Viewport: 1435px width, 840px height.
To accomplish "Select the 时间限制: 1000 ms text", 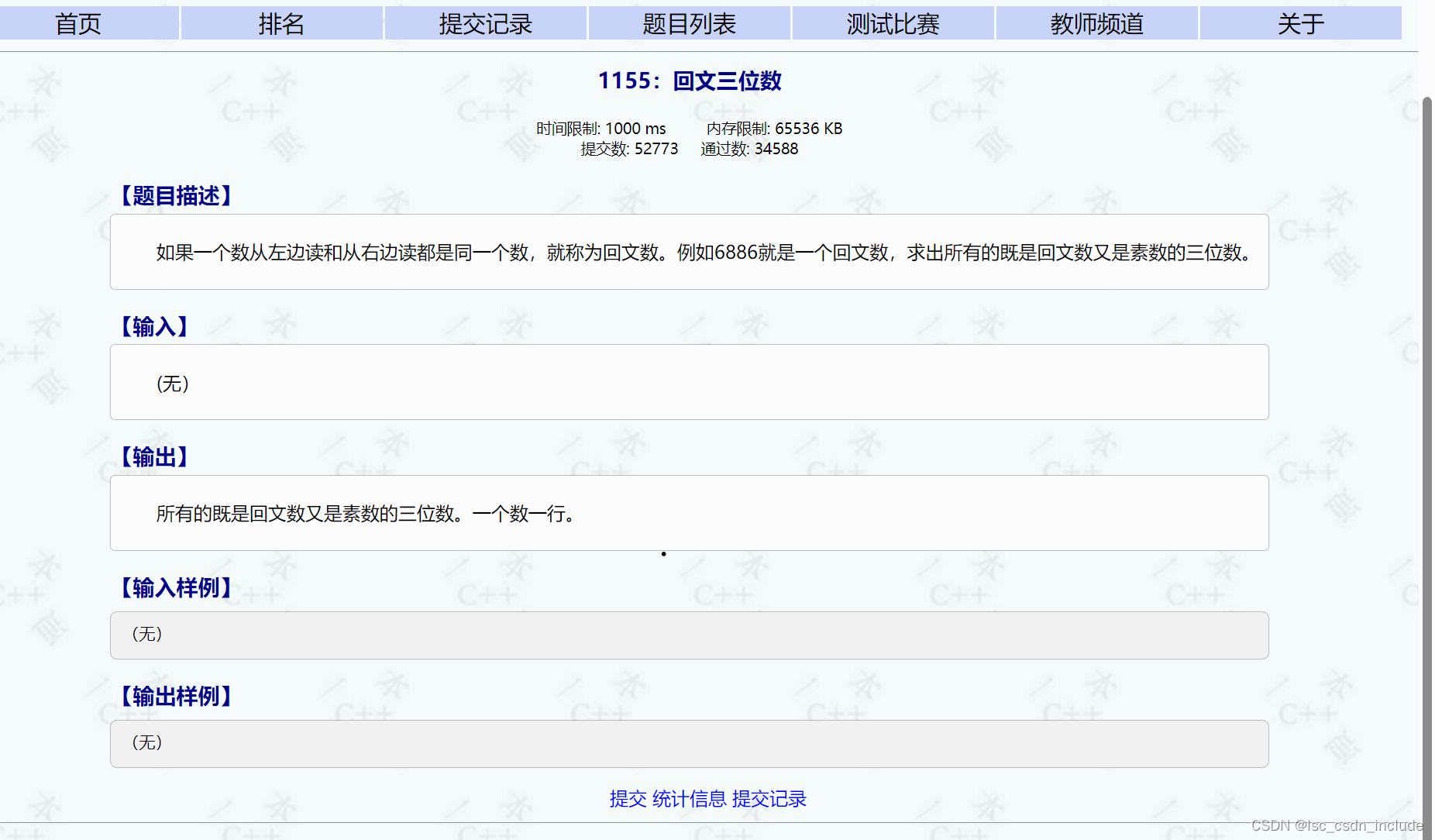I will (600, 129).
